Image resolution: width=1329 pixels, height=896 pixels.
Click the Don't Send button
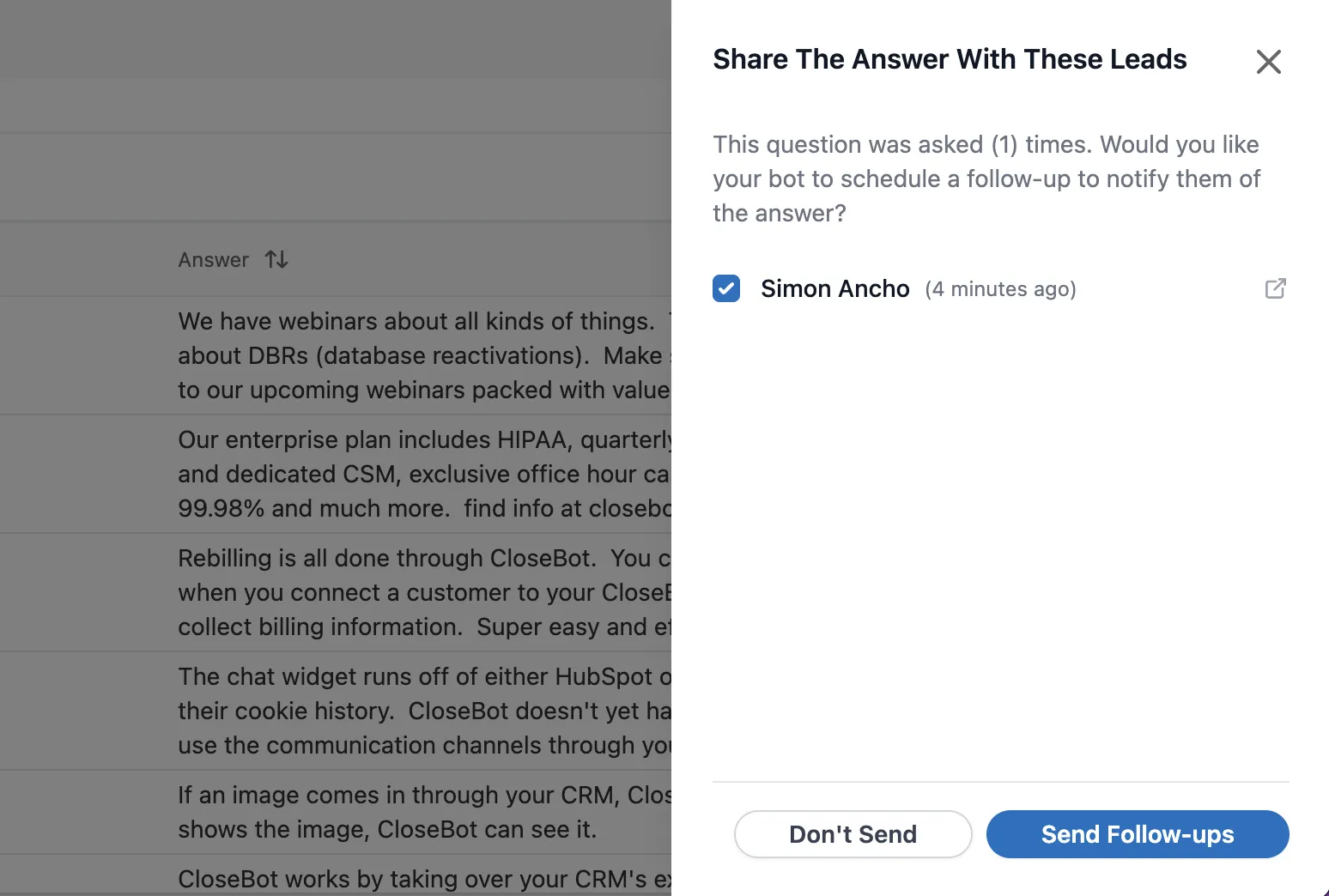(853, 834)
